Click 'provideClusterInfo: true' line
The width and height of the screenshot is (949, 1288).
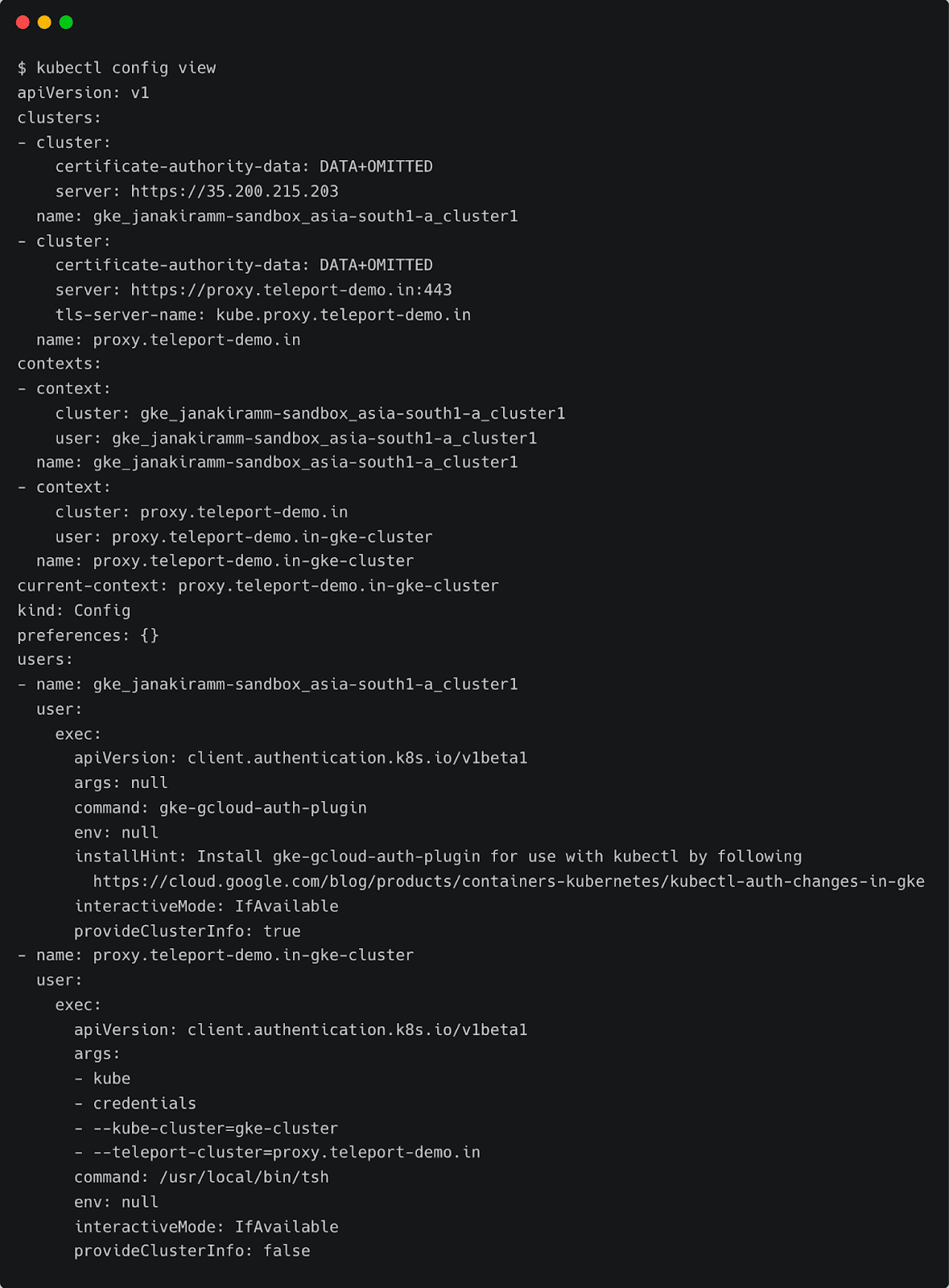click(187, 931)
